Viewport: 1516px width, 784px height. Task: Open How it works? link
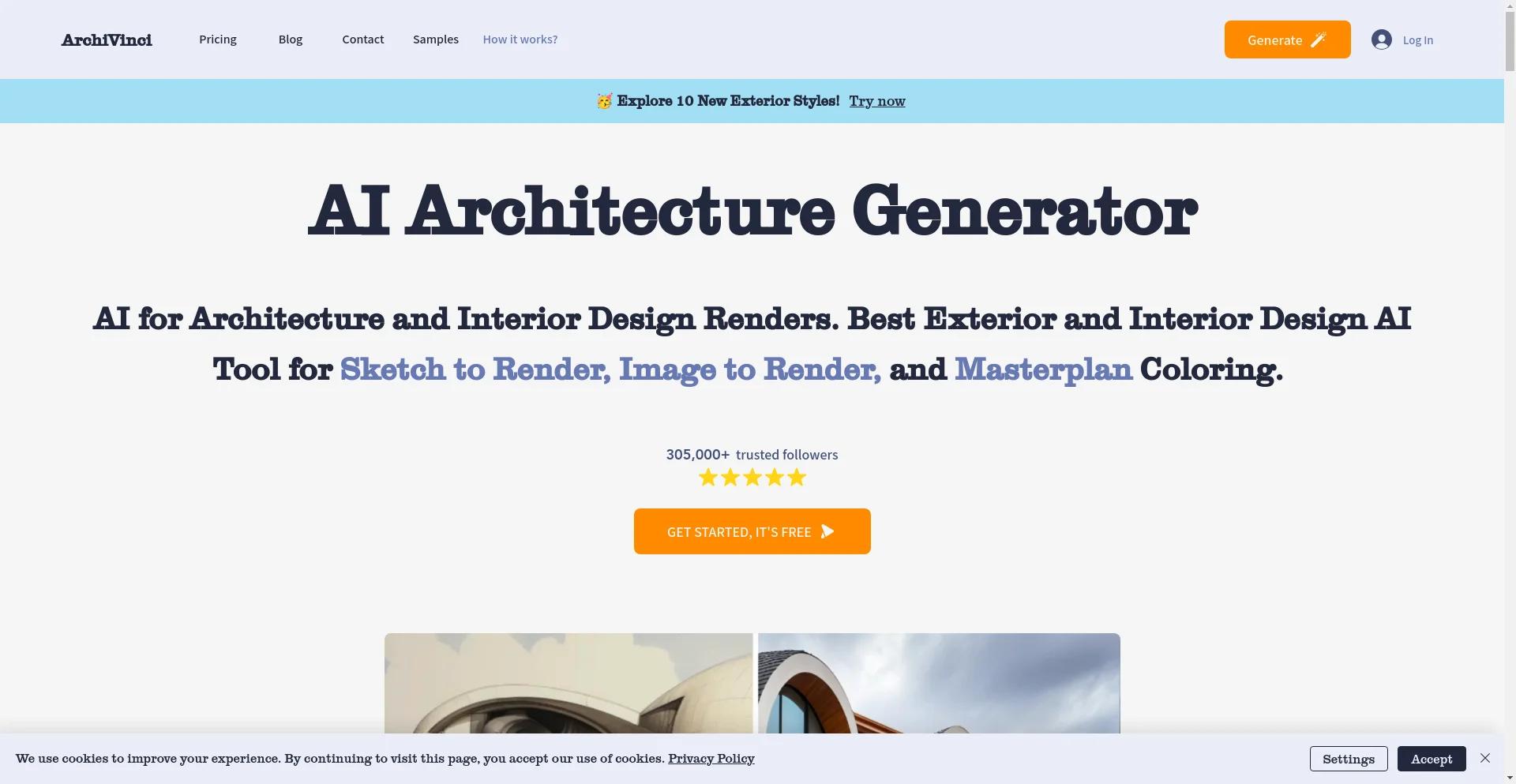point(520,39)
